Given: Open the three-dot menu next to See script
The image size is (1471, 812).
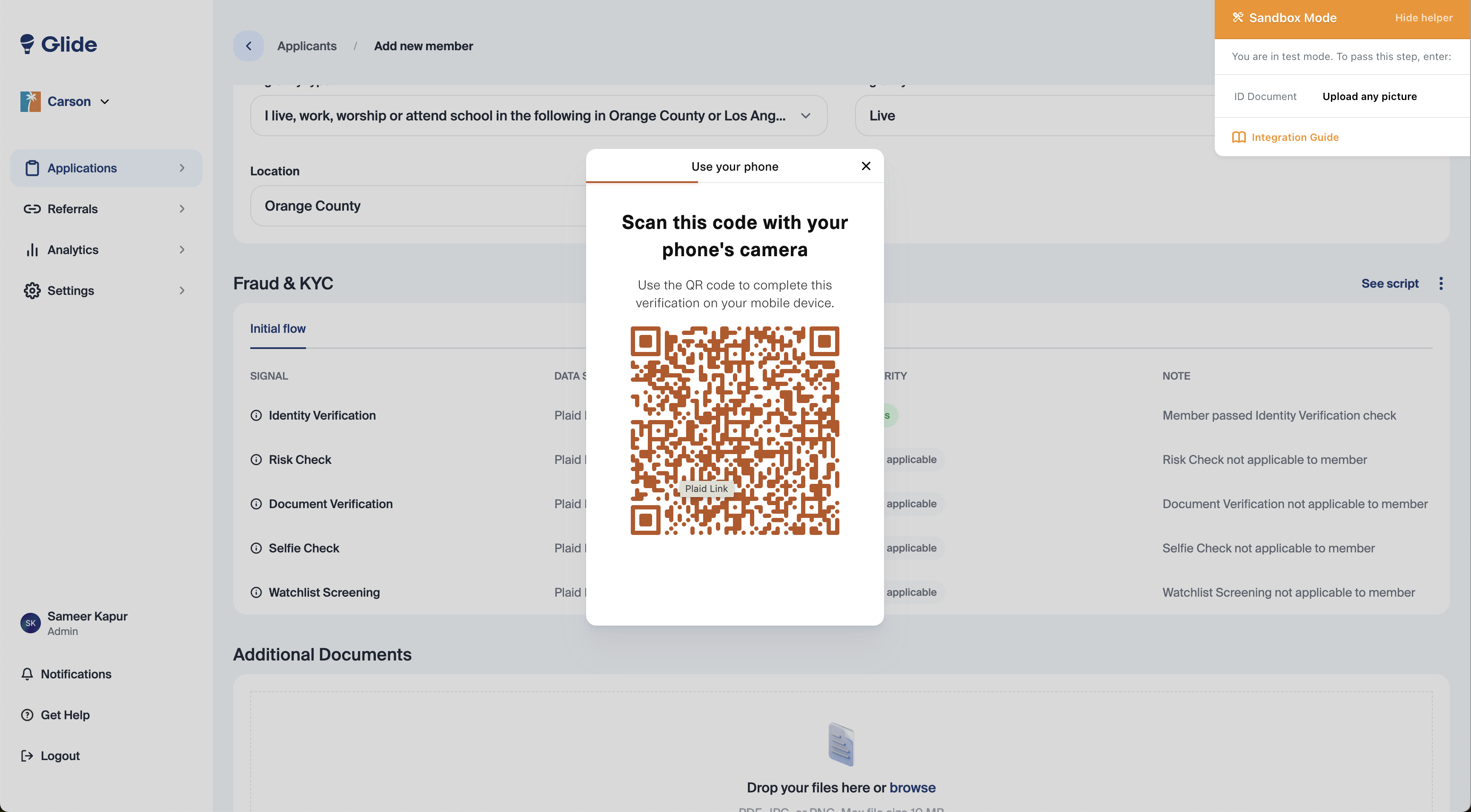Looking at the screenshot, I should (x=1441, y=284).
